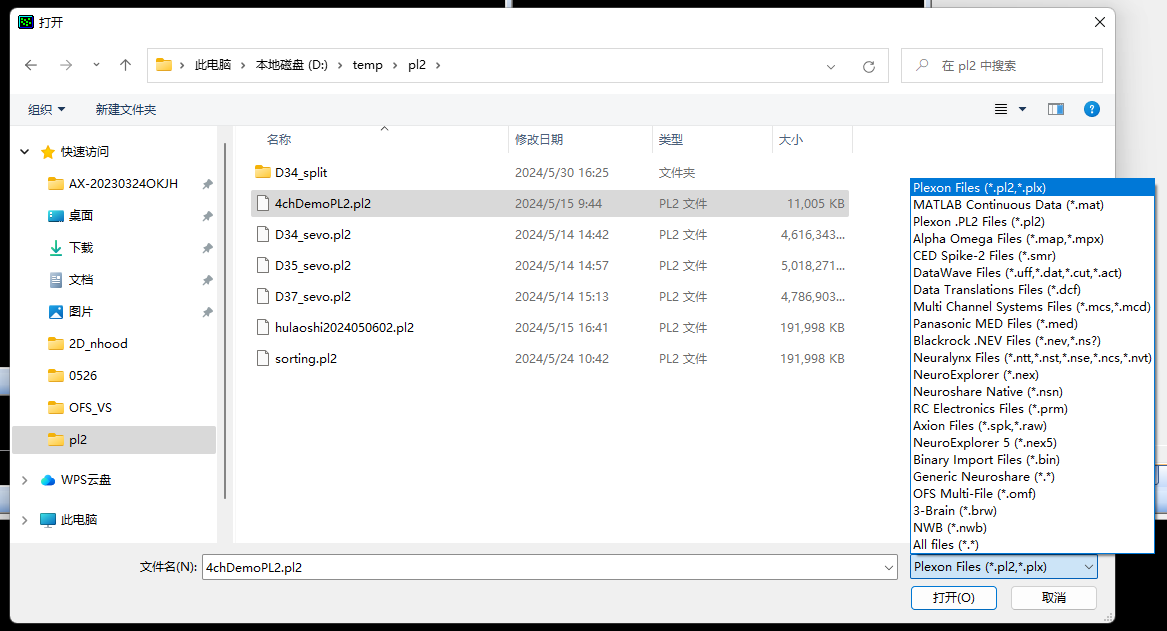Close the 打开 dialog
This screenshot has height=631, width=1167.
point(1099,22)
